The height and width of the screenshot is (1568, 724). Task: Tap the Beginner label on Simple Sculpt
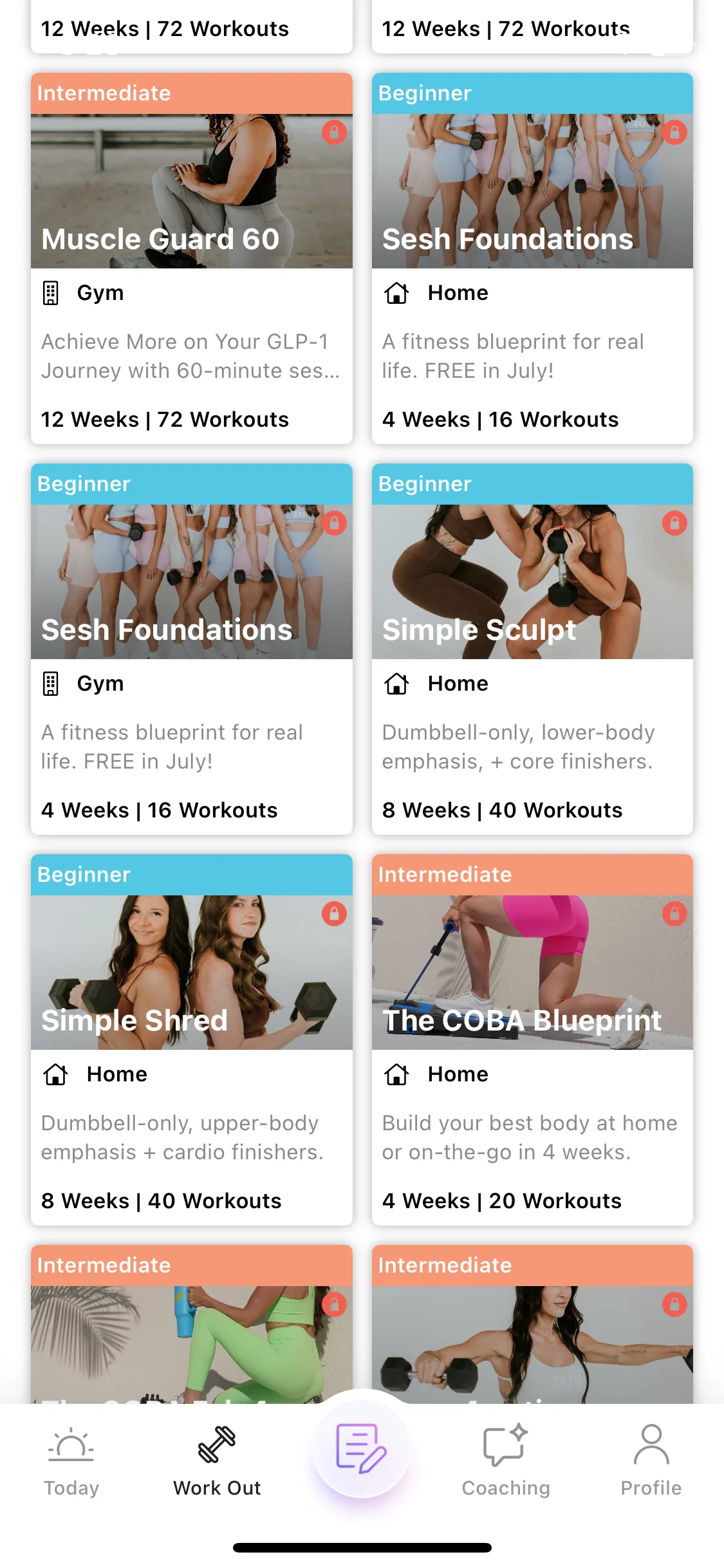click(425, 484)
